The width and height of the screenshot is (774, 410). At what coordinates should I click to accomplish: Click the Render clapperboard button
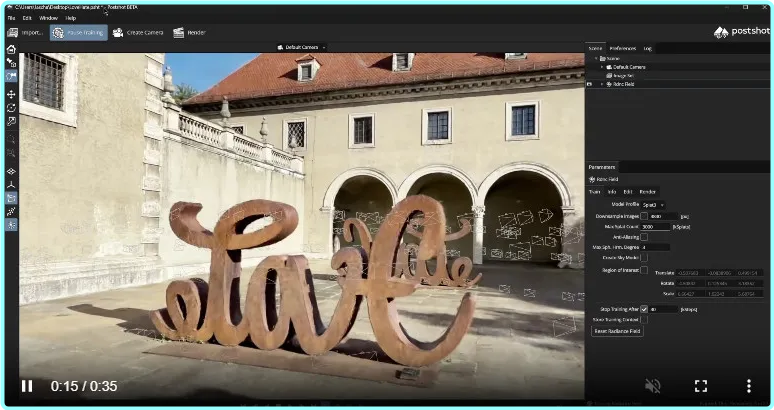[x=189, y=32]
